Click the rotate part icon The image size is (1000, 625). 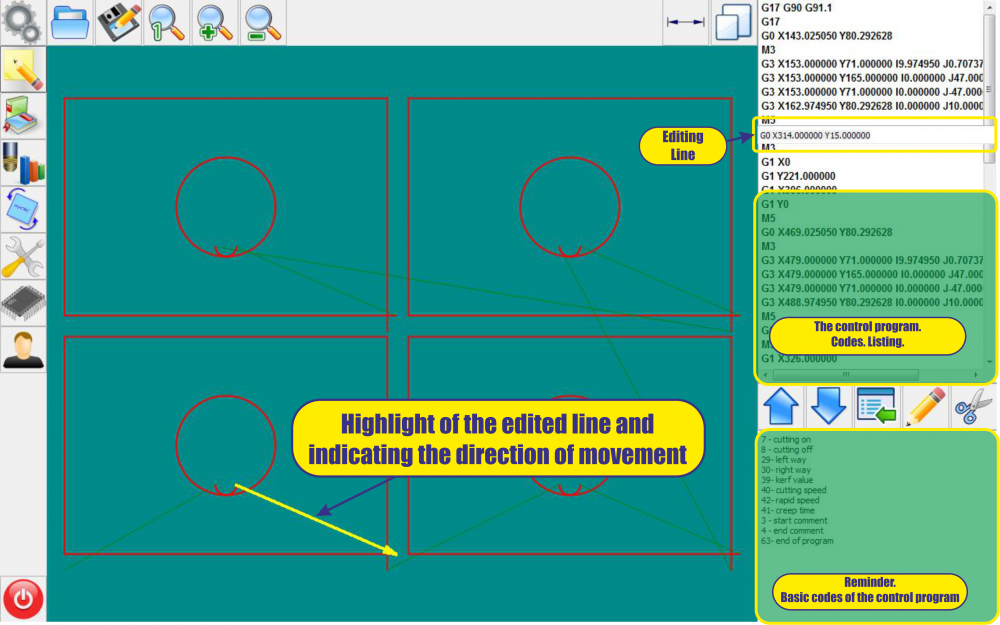pos(22,209)
